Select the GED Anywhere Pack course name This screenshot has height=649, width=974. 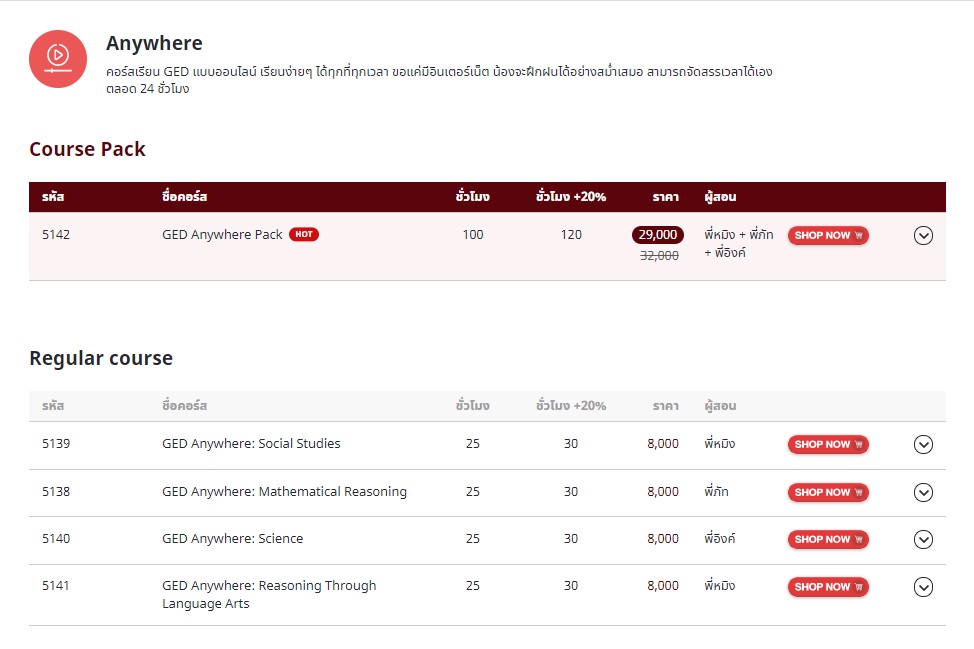click(222, 235)
